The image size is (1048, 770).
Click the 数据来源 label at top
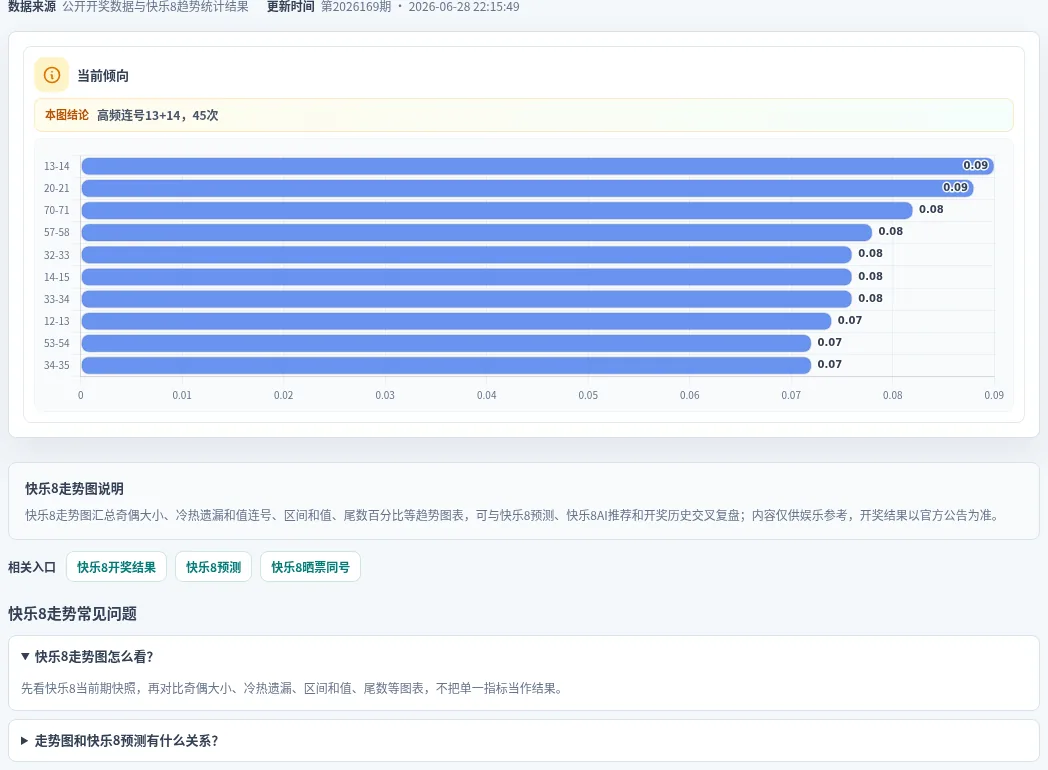point(32,7)
